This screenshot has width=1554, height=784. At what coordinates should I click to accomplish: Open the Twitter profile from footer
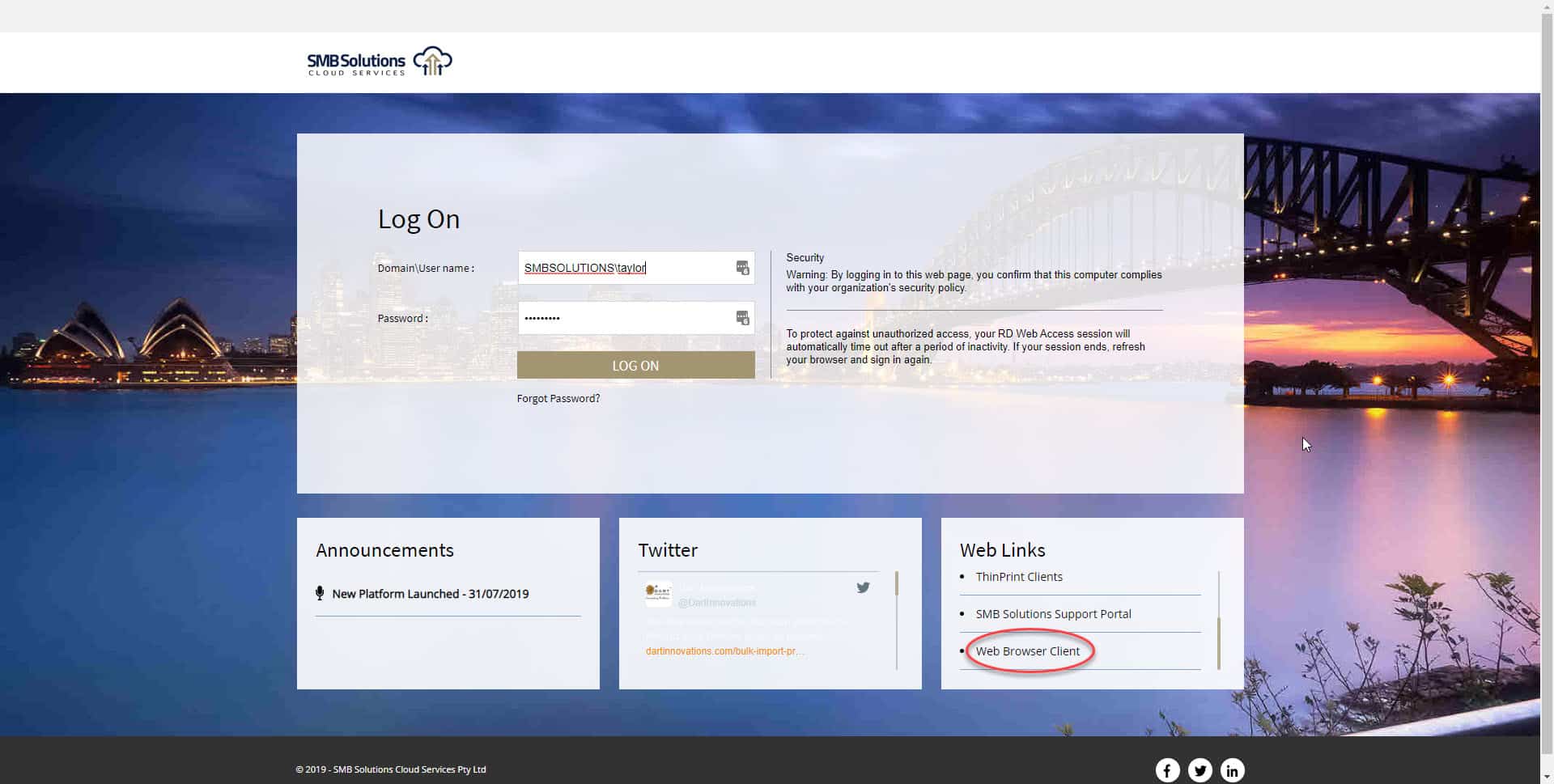1199,770
